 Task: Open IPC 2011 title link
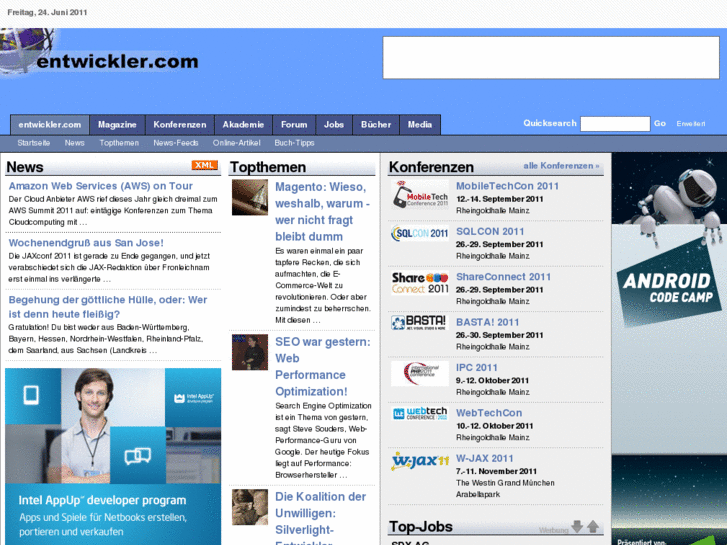[x=477, y=368]
